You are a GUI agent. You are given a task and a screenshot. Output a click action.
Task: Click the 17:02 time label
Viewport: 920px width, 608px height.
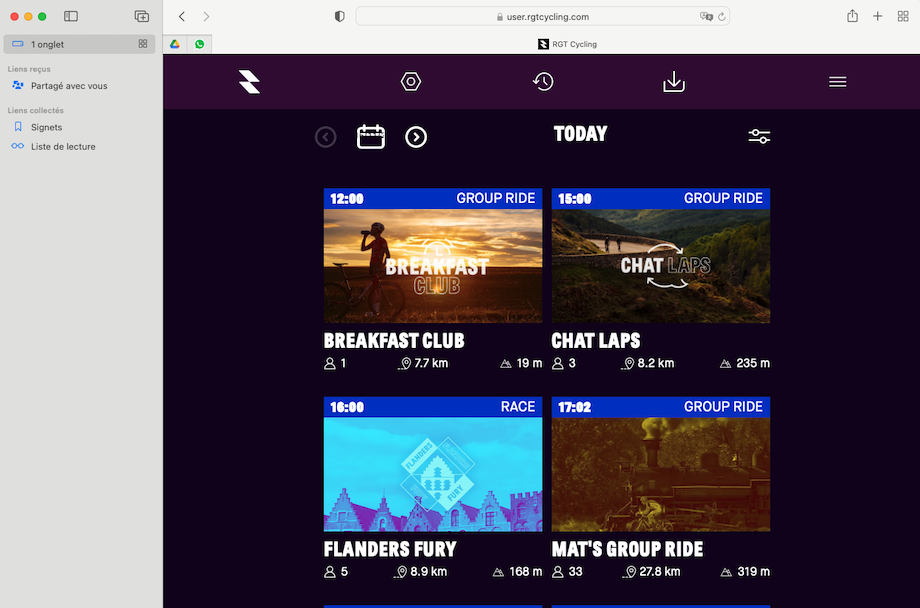click(574, 407)
